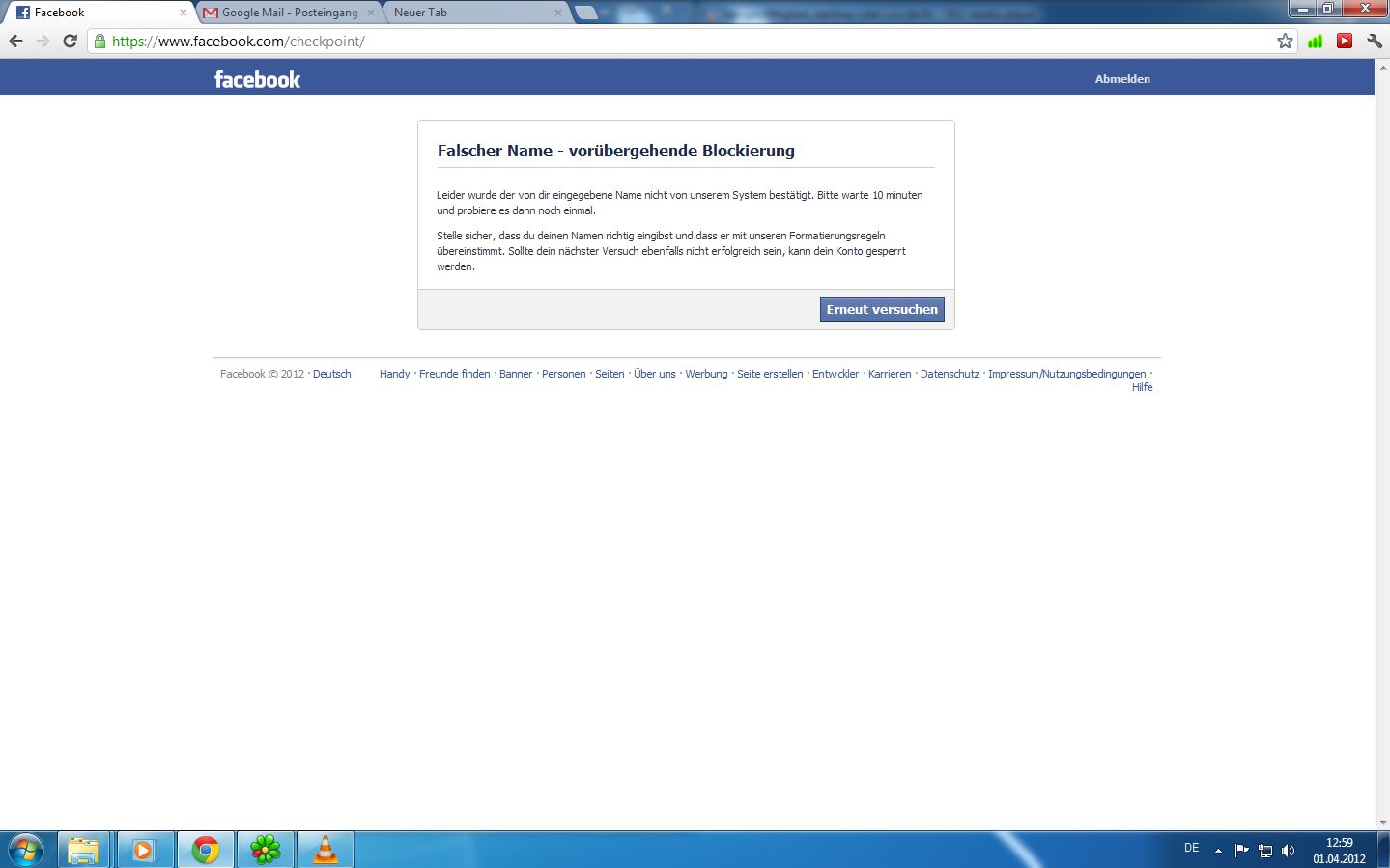This screenshot has height=868, width=1390.
Task: Close the Neuer Tab tab
Action: click(557, 13)
